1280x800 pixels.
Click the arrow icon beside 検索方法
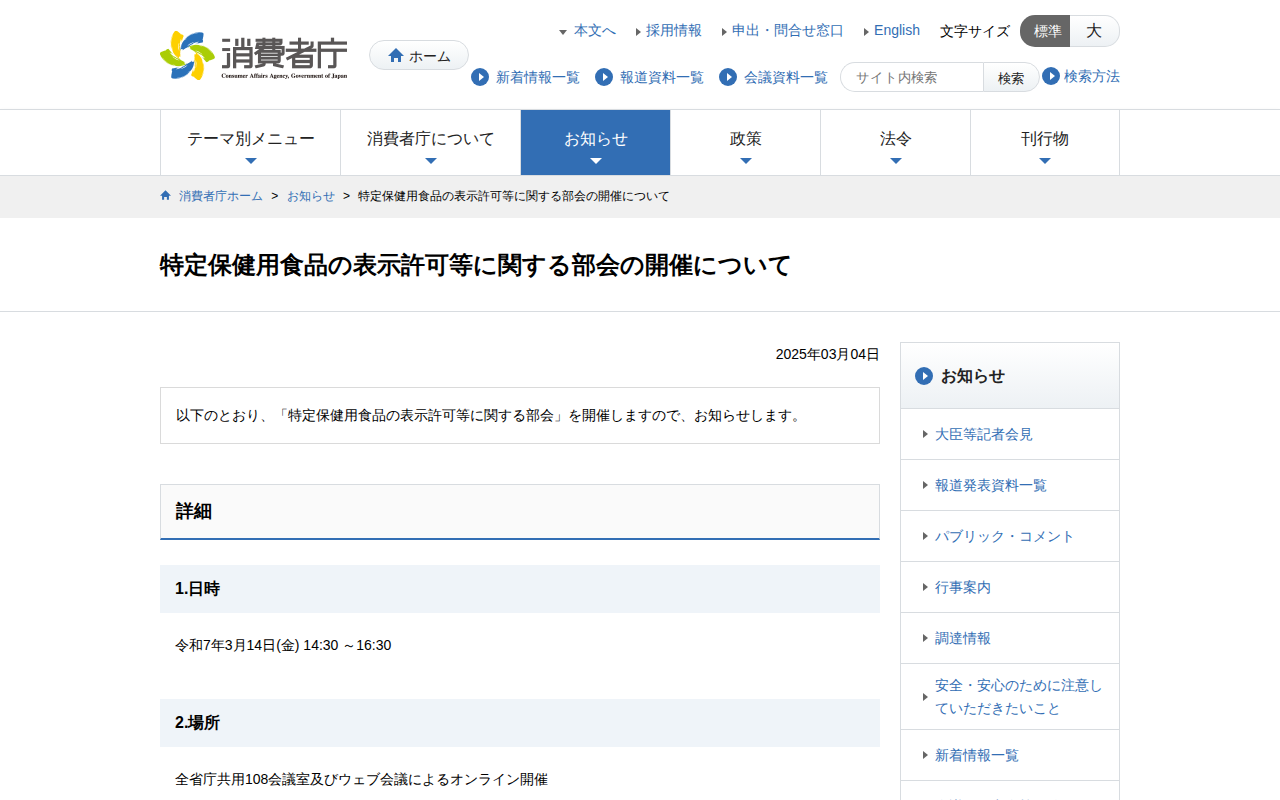1051,76
